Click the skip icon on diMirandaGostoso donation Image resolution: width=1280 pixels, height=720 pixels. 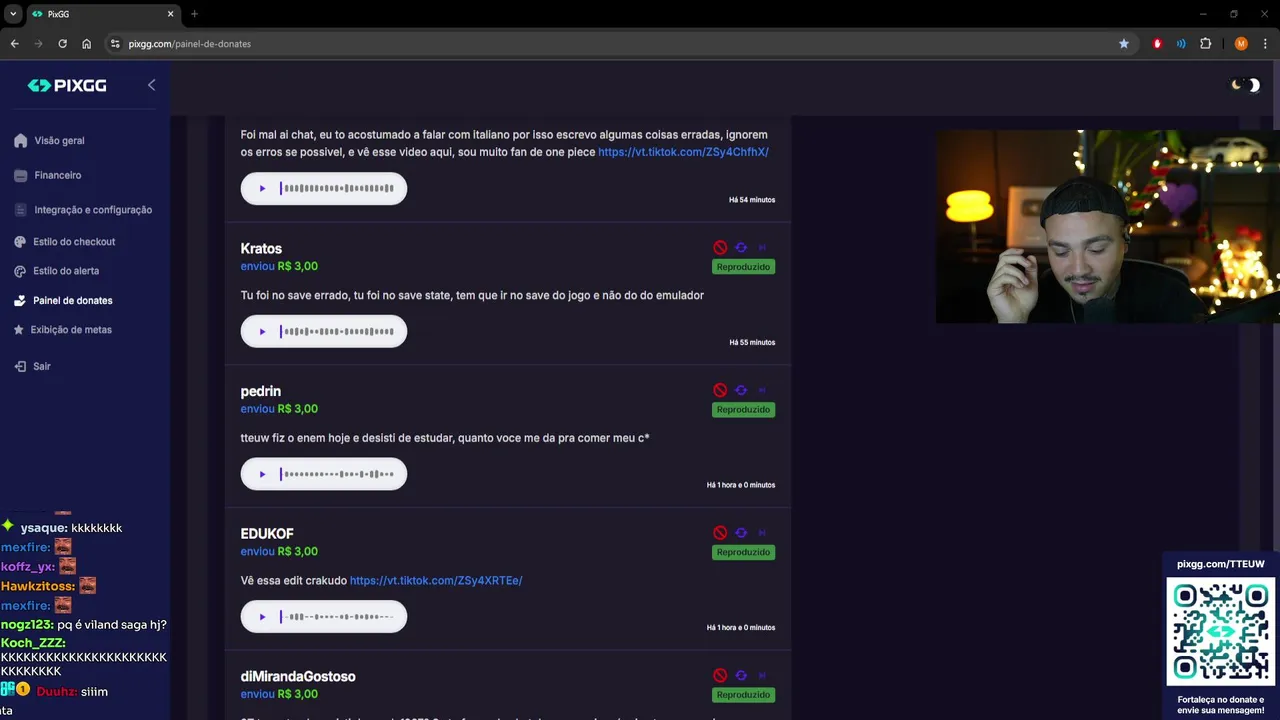pos(762,676)
